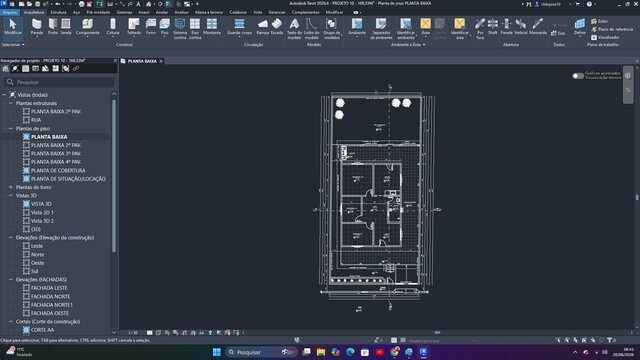The height and width of the screenshot is (360, 640).
Task: Close the PLANTA BAIXA view tab
Action: coord(161,61)
